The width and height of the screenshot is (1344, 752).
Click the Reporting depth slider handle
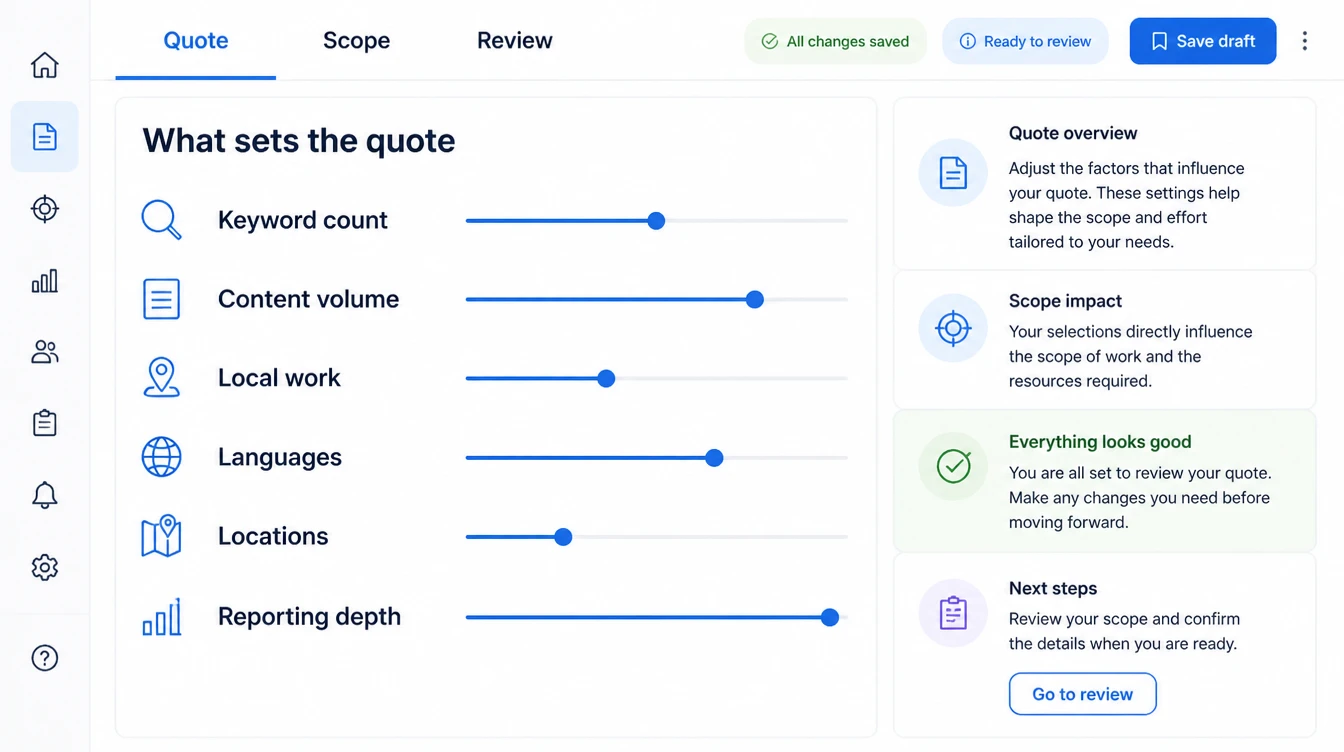pyautogui.click(x=829, y=618)
